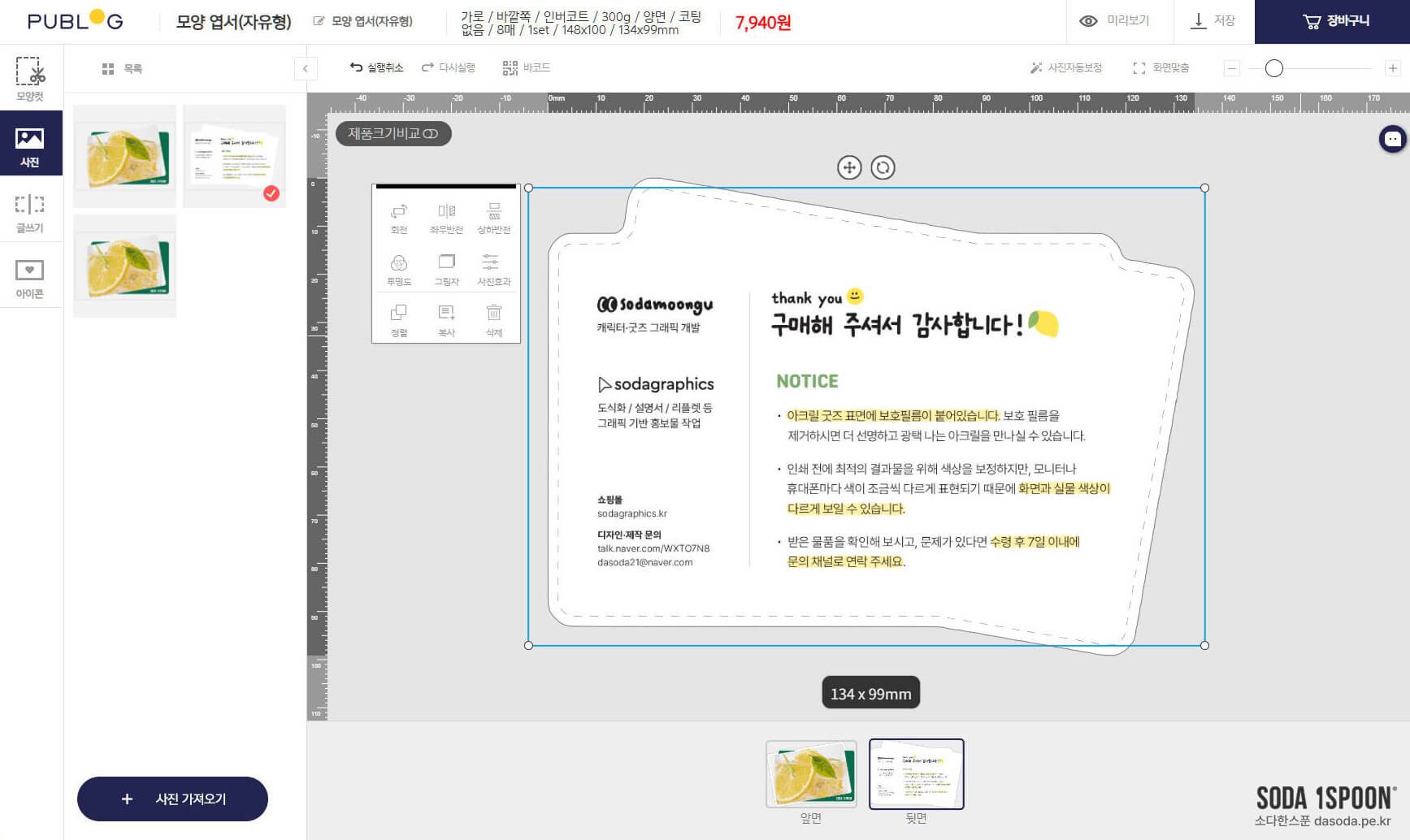Image resolution: width=1410 pixels, height=840 pixels.
Task: Open the 아이콘 panel in sidebar
Action: click(30, 278)
